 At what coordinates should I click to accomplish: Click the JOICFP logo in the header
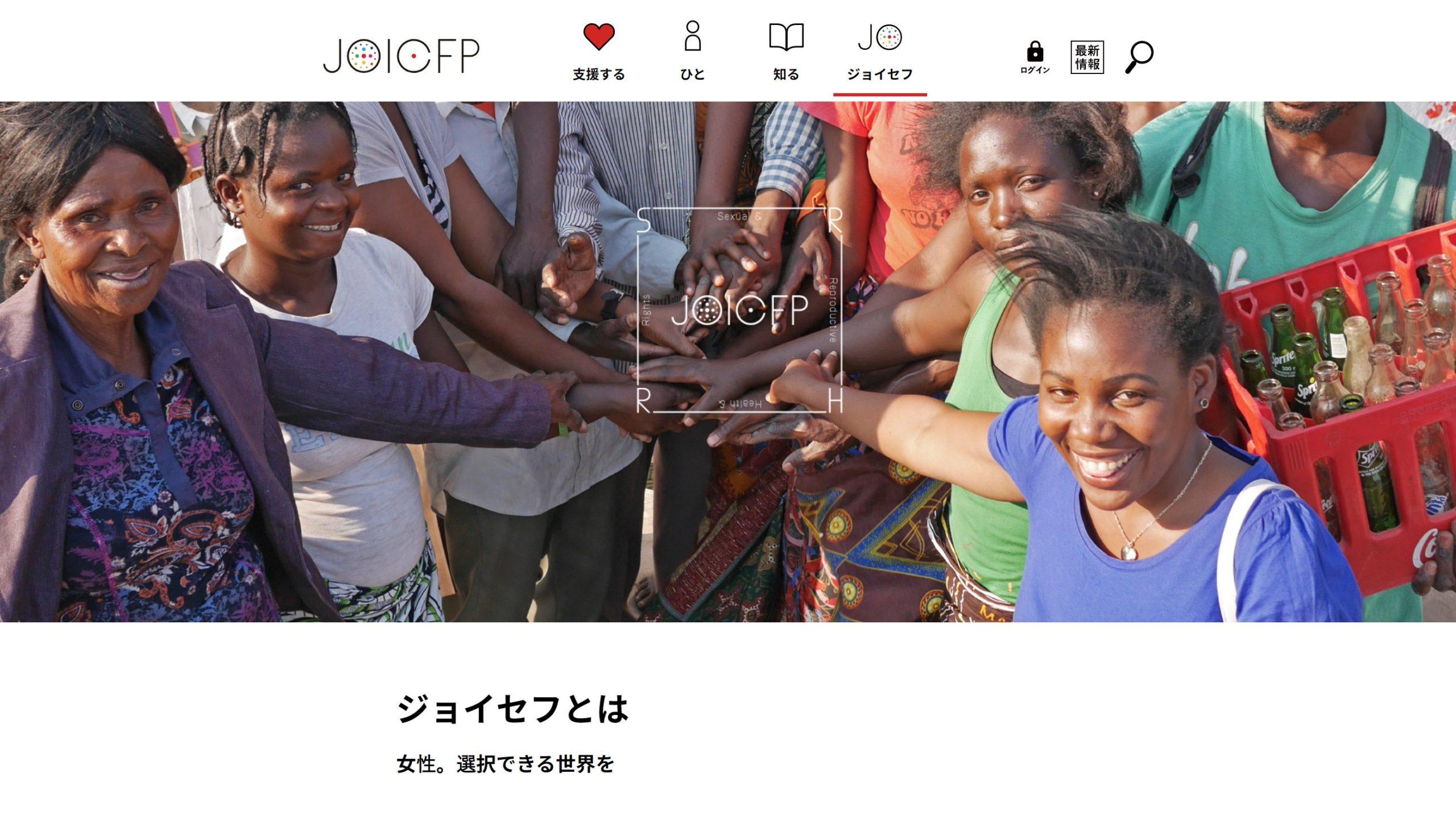click(x=402, y=56)
